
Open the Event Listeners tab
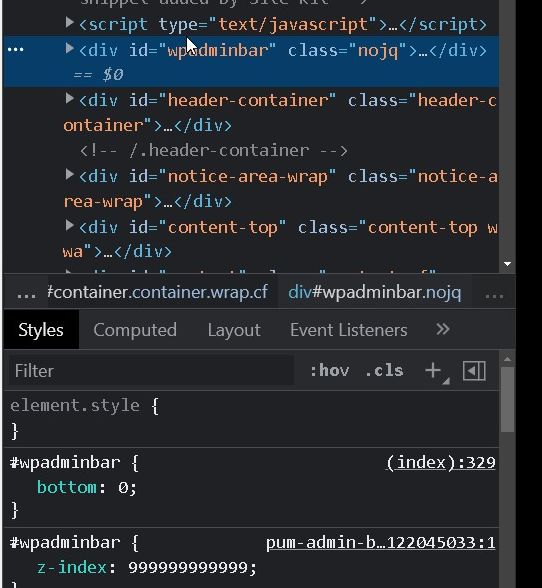(x=348, y=330)
